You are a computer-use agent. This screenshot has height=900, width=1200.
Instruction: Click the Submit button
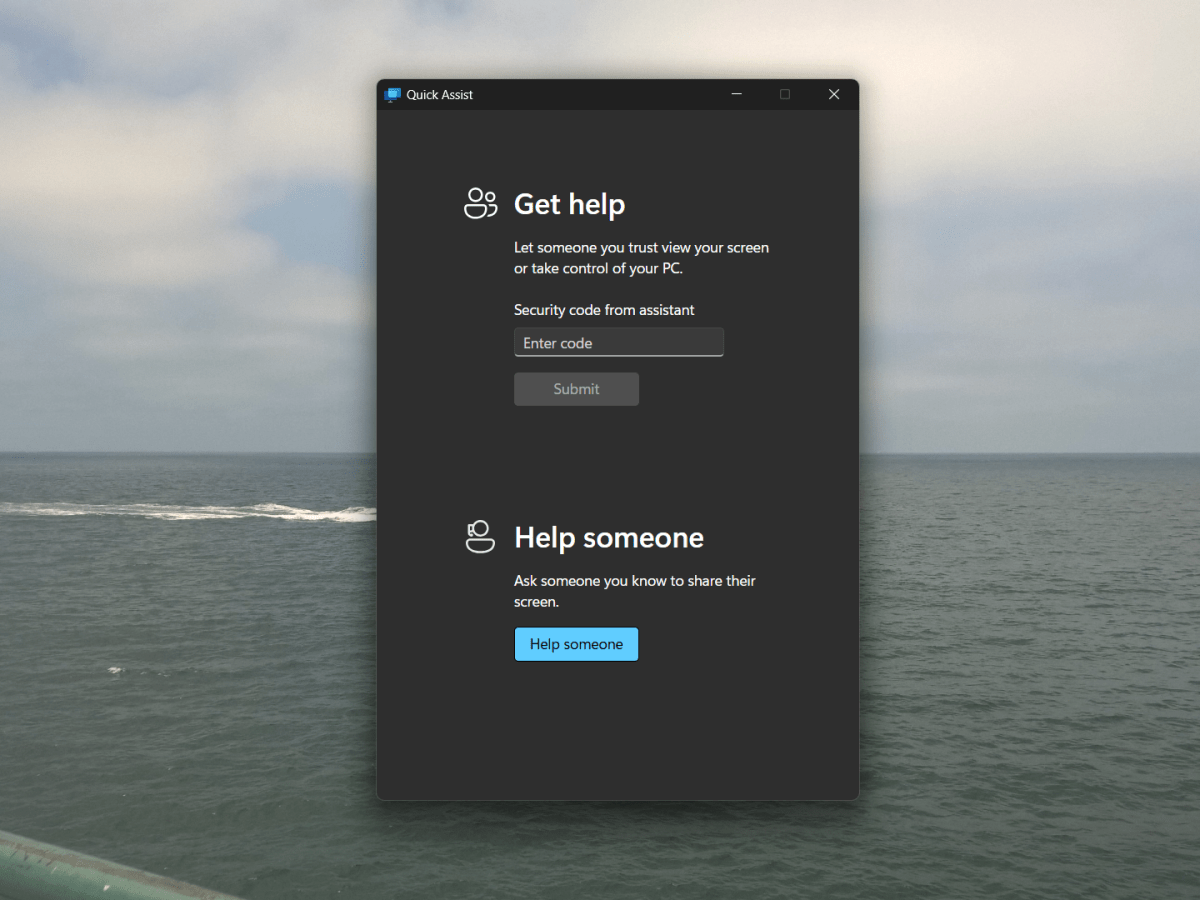576,389
